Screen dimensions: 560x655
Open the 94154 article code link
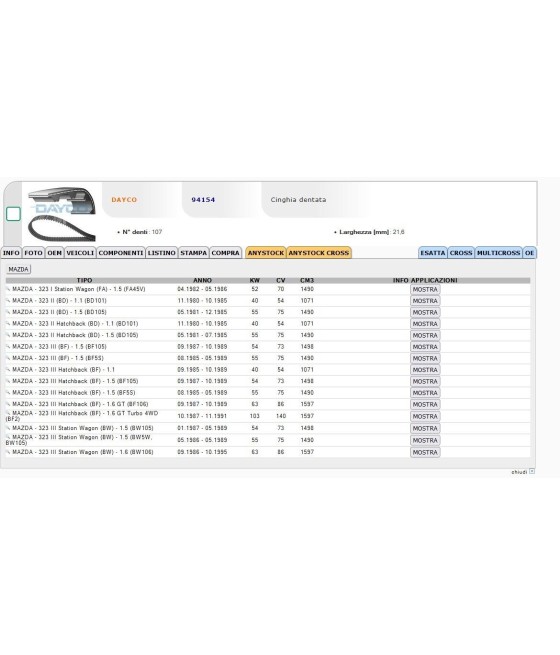click(203, 200)
